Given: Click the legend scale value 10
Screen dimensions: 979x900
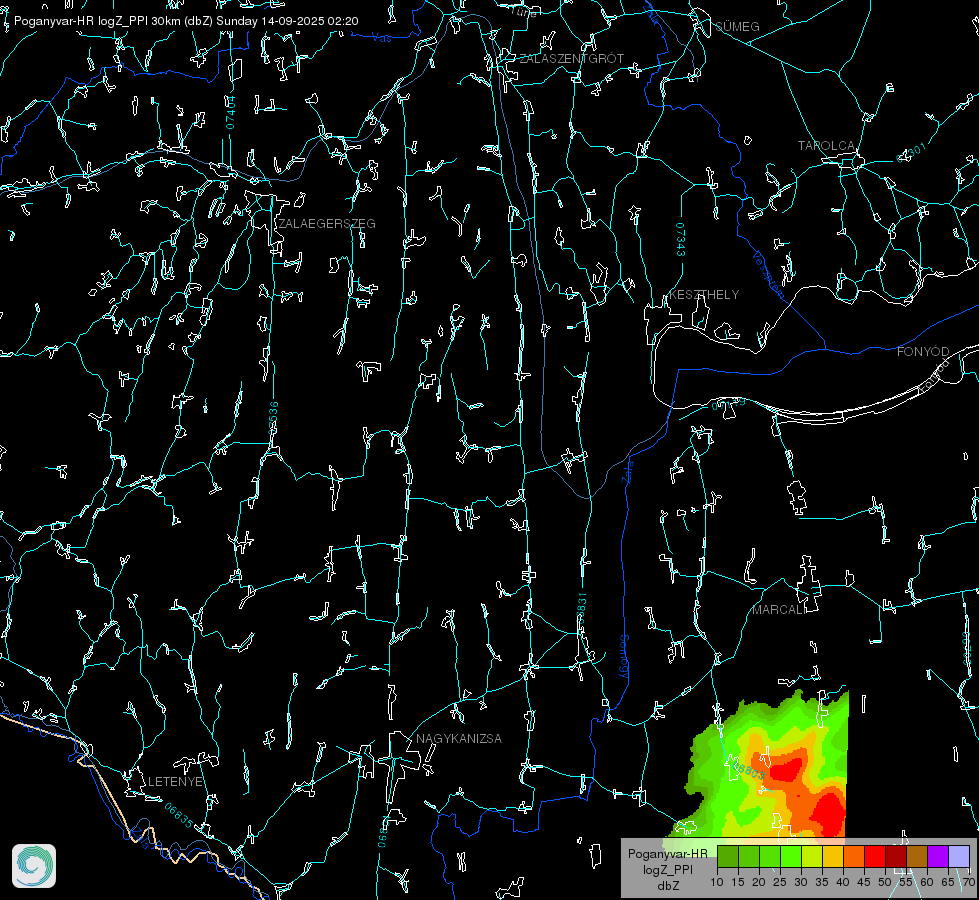Looking at the screenshot, I should click(717, 883).
